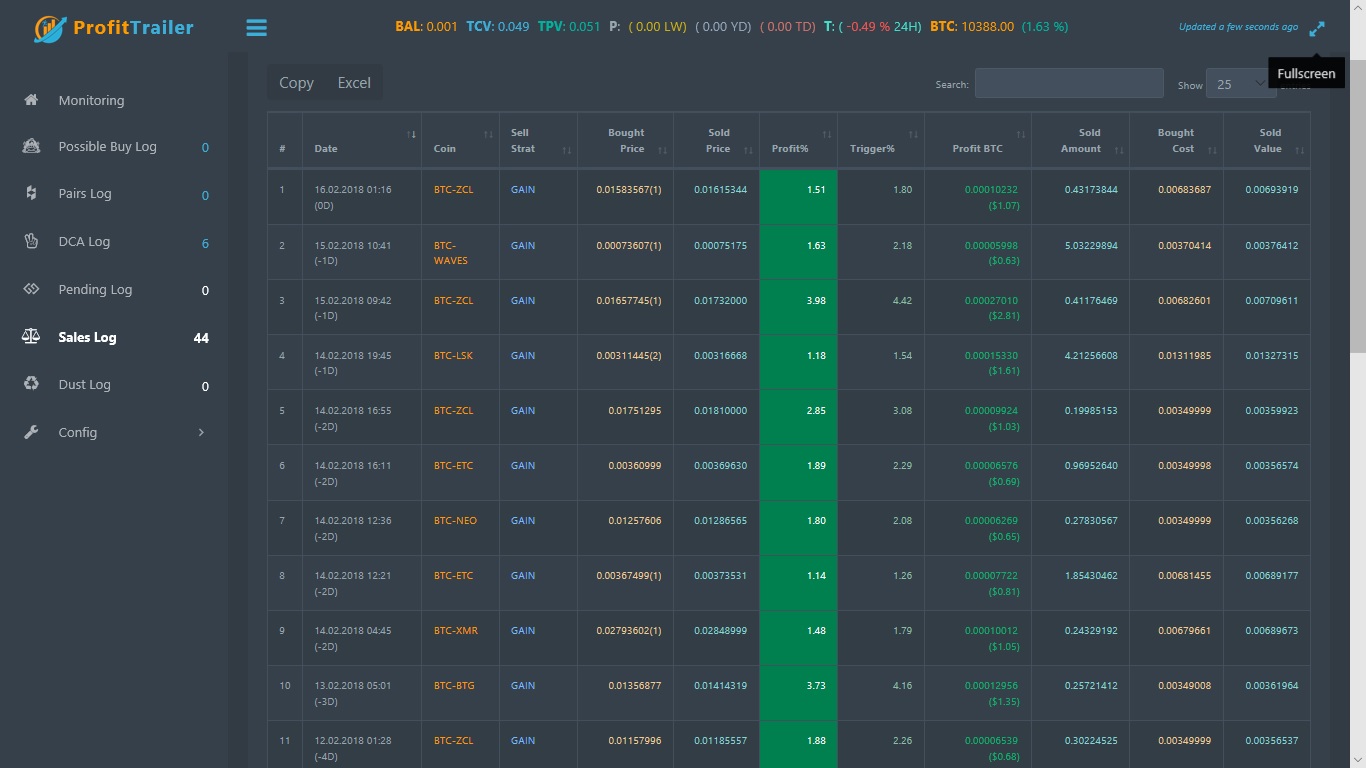Sort by the Profit% column header
This screenshot has height=768, width=1366.
click(x=798, y=140)
